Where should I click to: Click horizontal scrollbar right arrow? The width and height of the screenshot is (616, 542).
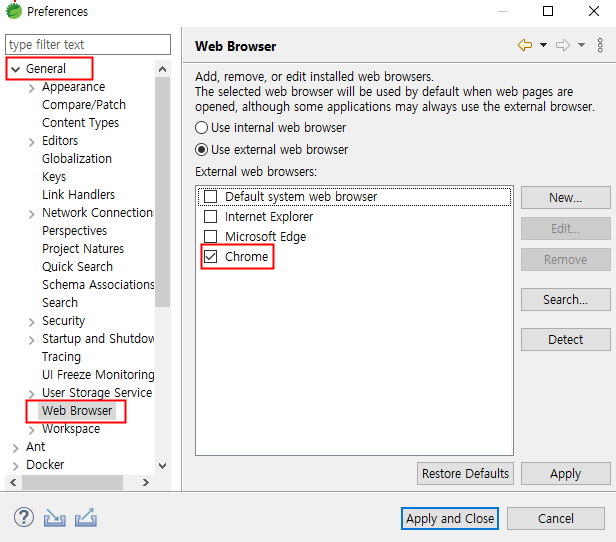pos(146,482)
